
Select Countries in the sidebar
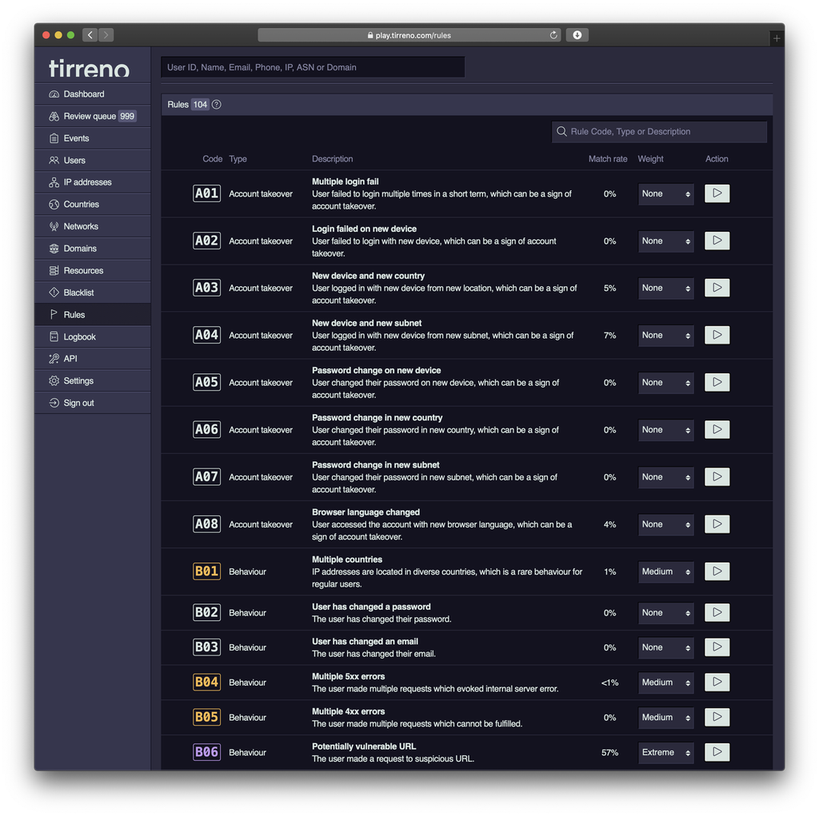(92, 204)
